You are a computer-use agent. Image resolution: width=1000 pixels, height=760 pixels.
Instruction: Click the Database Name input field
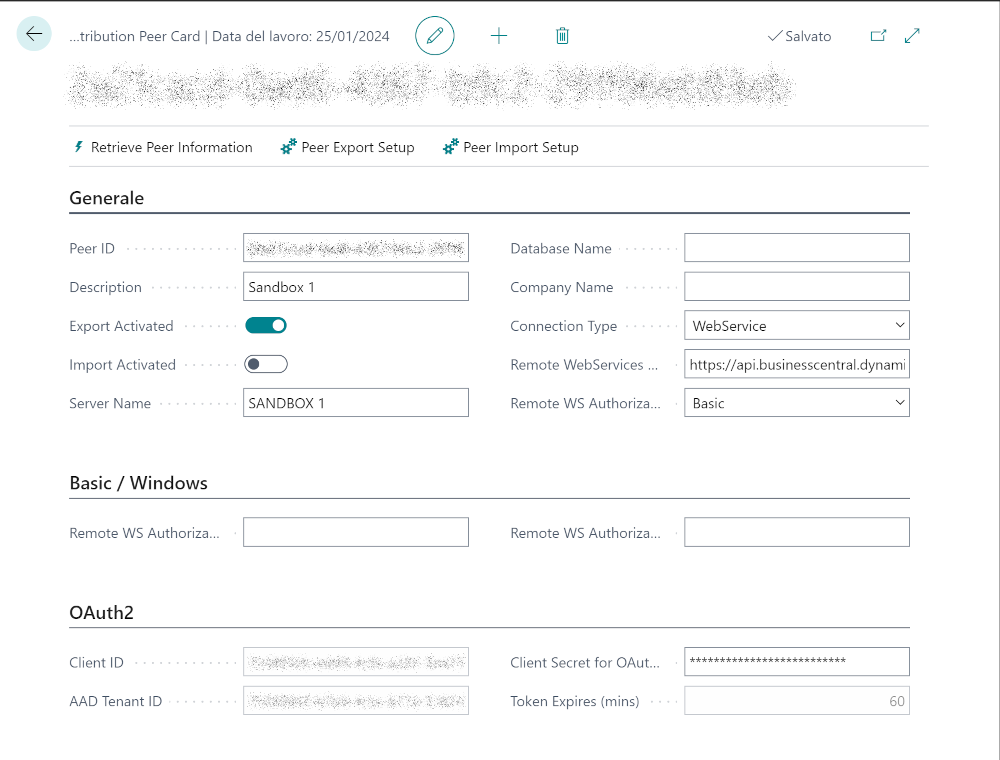pyautogui.click(x=797, y=248)
